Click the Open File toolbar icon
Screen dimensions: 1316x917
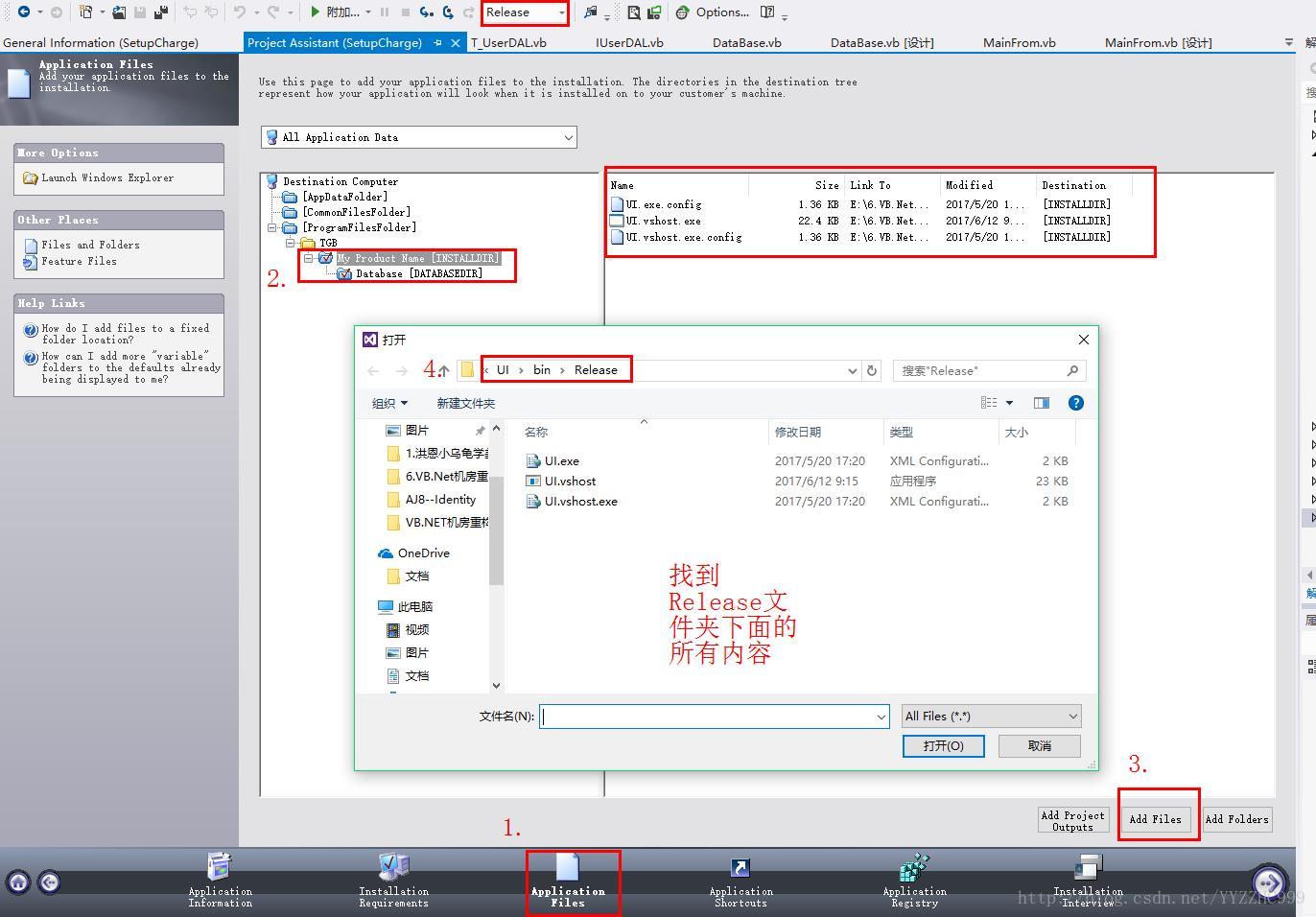tap(119, 12)
